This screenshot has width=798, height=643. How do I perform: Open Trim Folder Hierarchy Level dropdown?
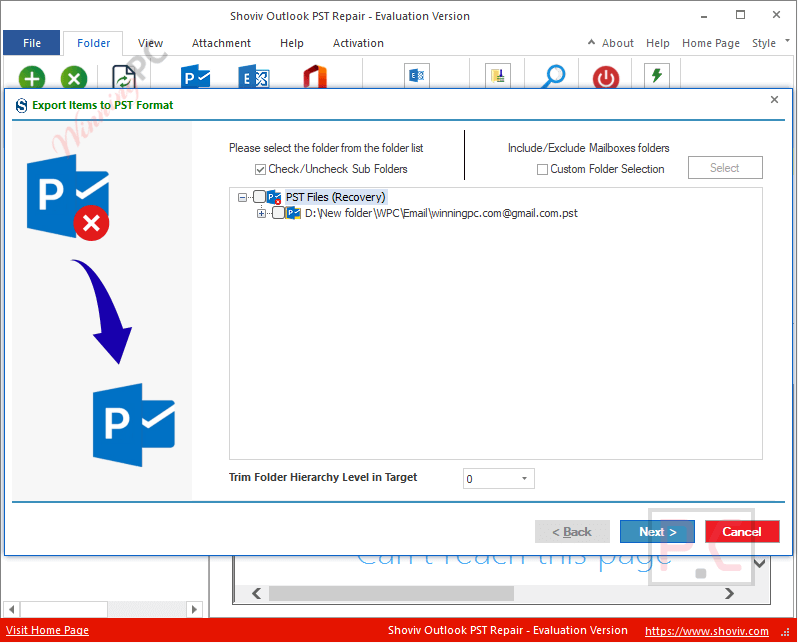click(524, 479)
